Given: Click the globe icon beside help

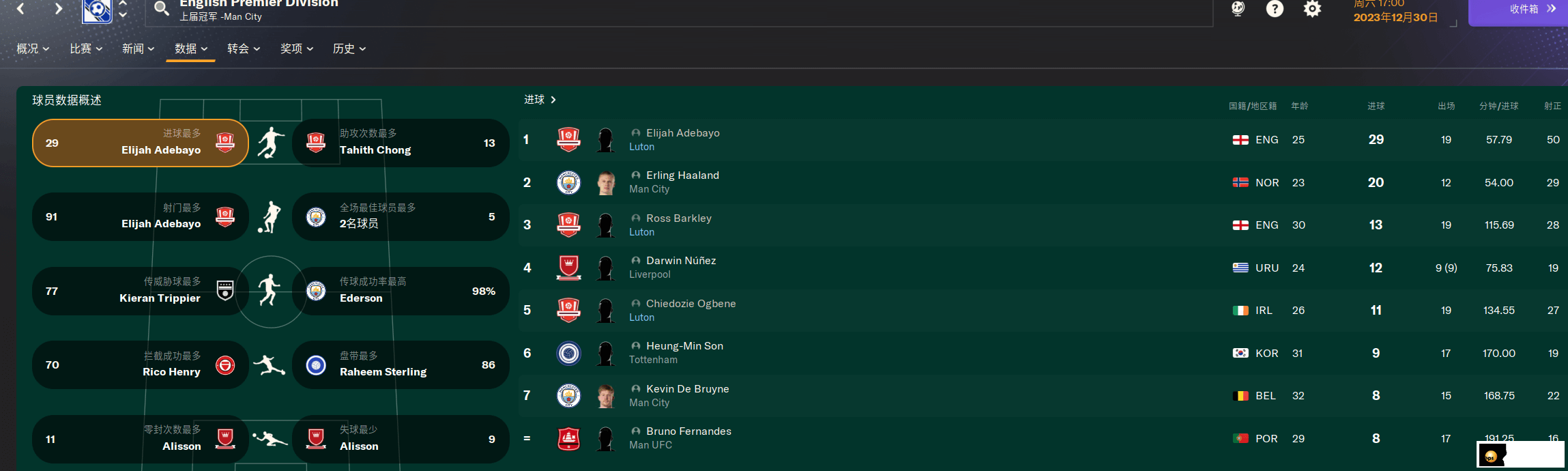Looking at the screenshot, I should point(1238,9).
